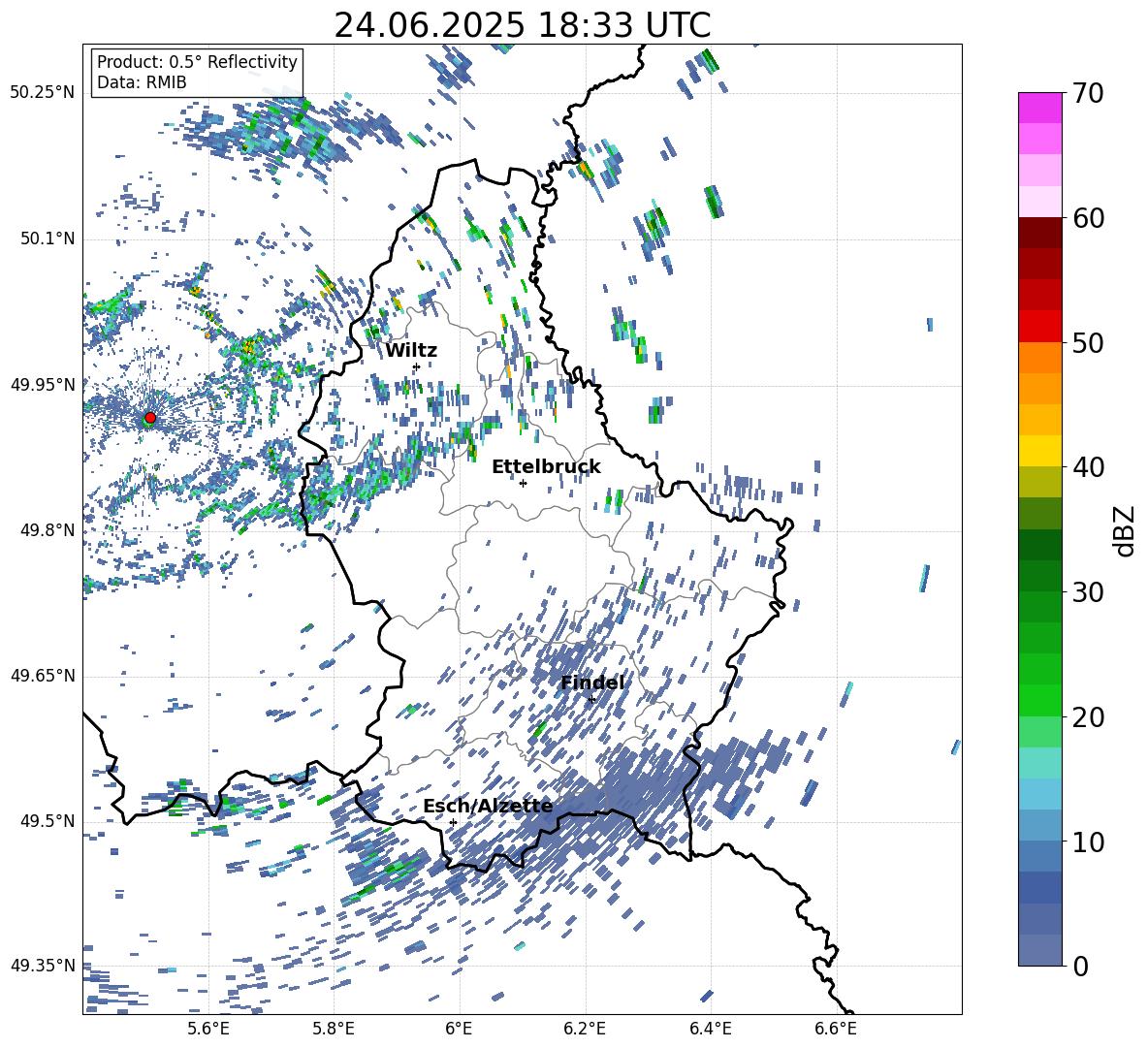Click the colorbar value 10

(x=1088, y=842)
